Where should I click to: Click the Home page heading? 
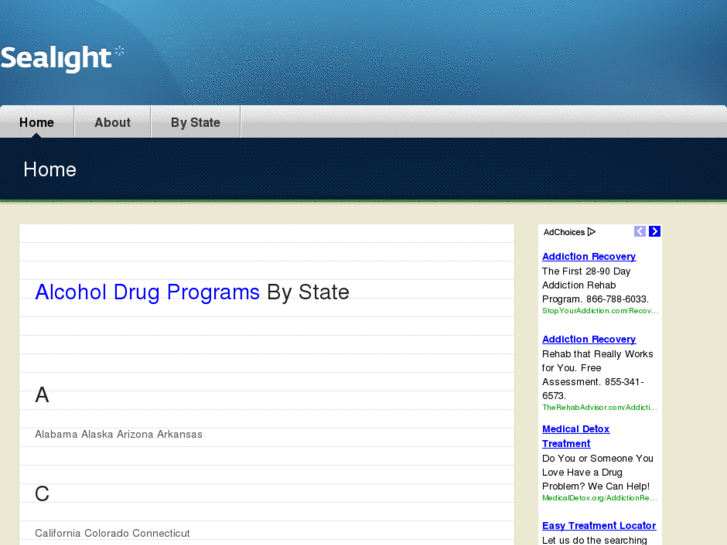(50, 169)
